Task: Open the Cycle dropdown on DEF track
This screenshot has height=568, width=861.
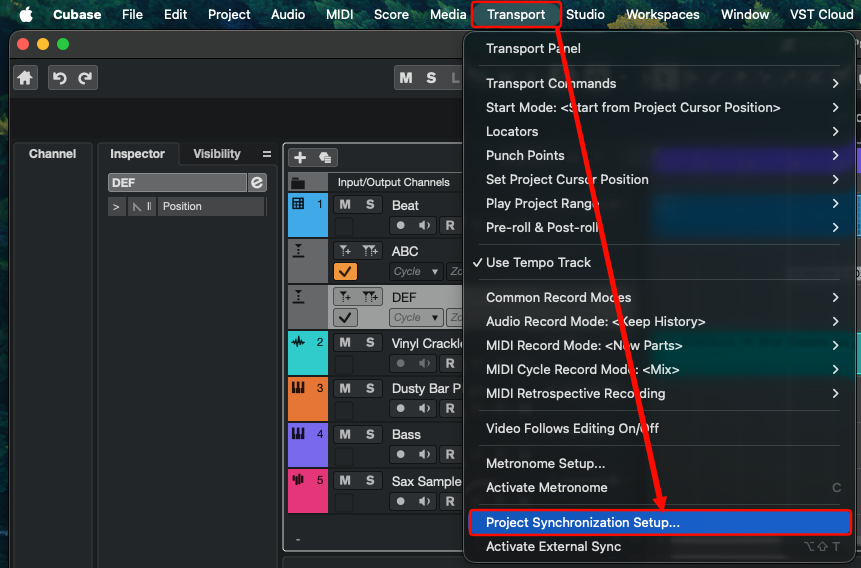Action: (416, 318)
